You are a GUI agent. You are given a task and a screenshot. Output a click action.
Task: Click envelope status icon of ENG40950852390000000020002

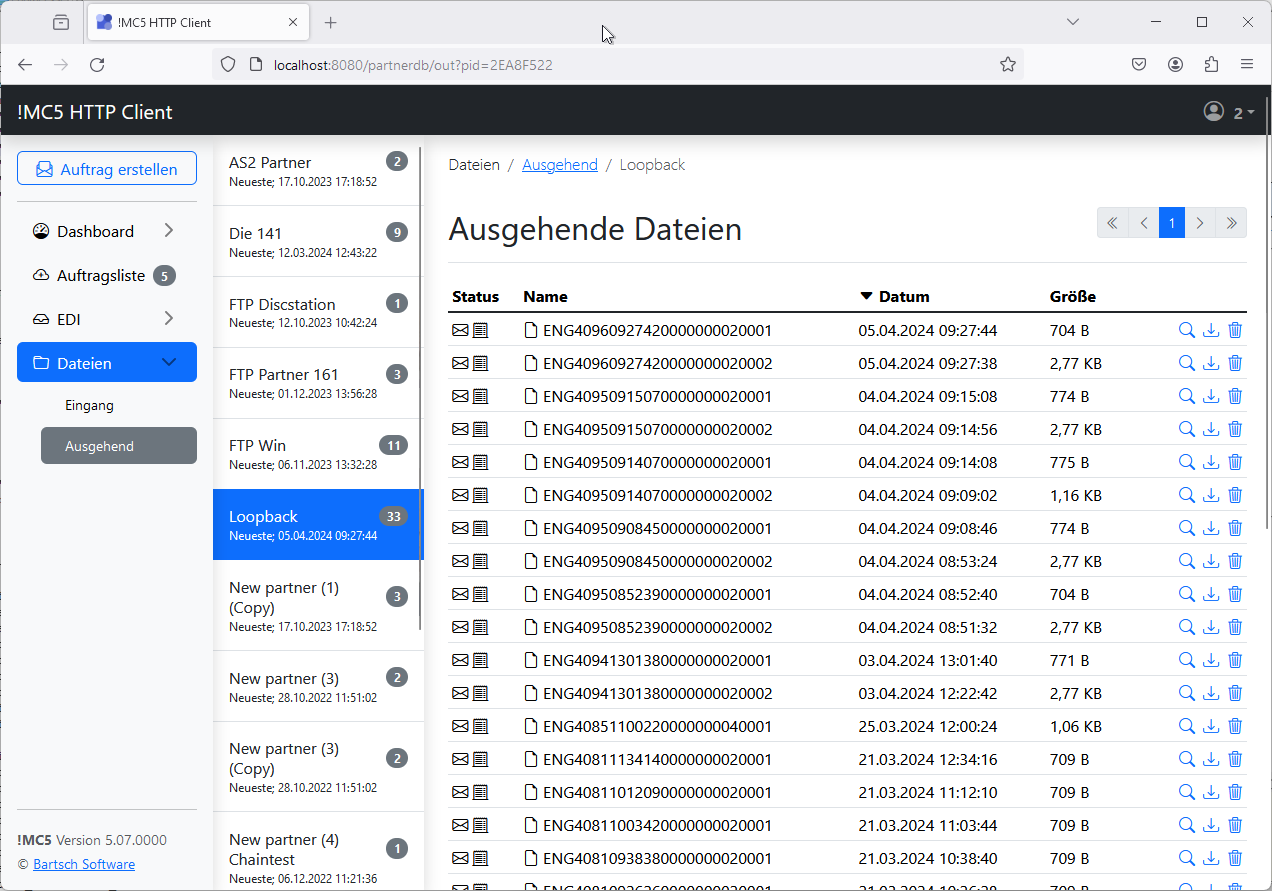click(x=460, y=628)
